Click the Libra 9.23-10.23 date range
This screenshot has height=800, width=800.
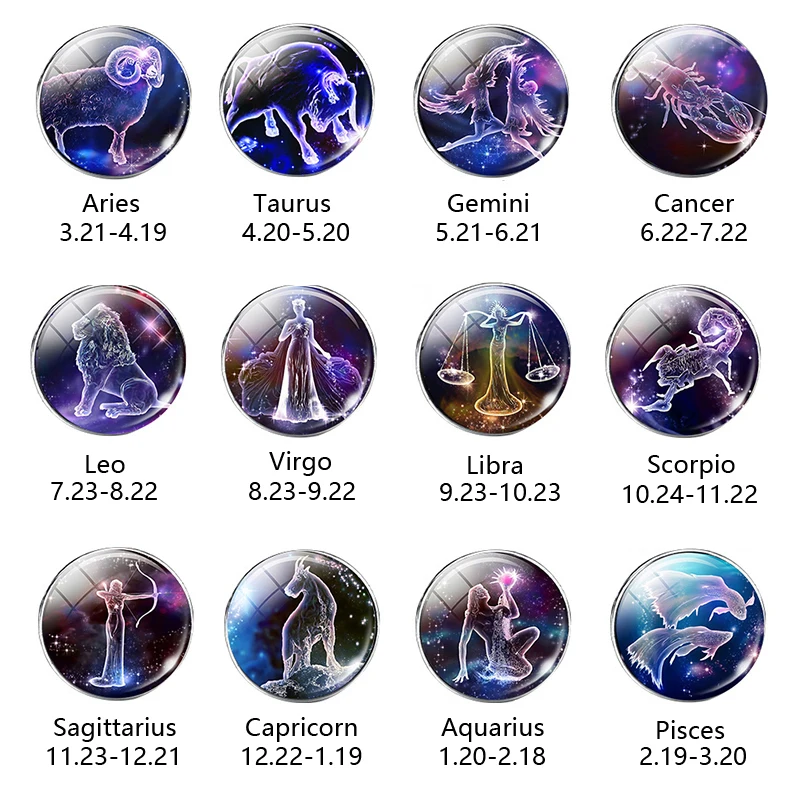pyautogui.click(x=500, y=492)
